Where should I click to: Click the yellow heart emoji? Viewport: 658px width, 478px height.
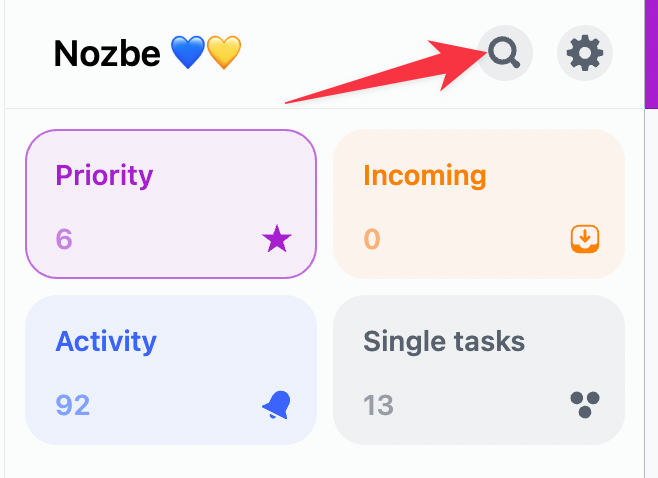pos(224,52)
